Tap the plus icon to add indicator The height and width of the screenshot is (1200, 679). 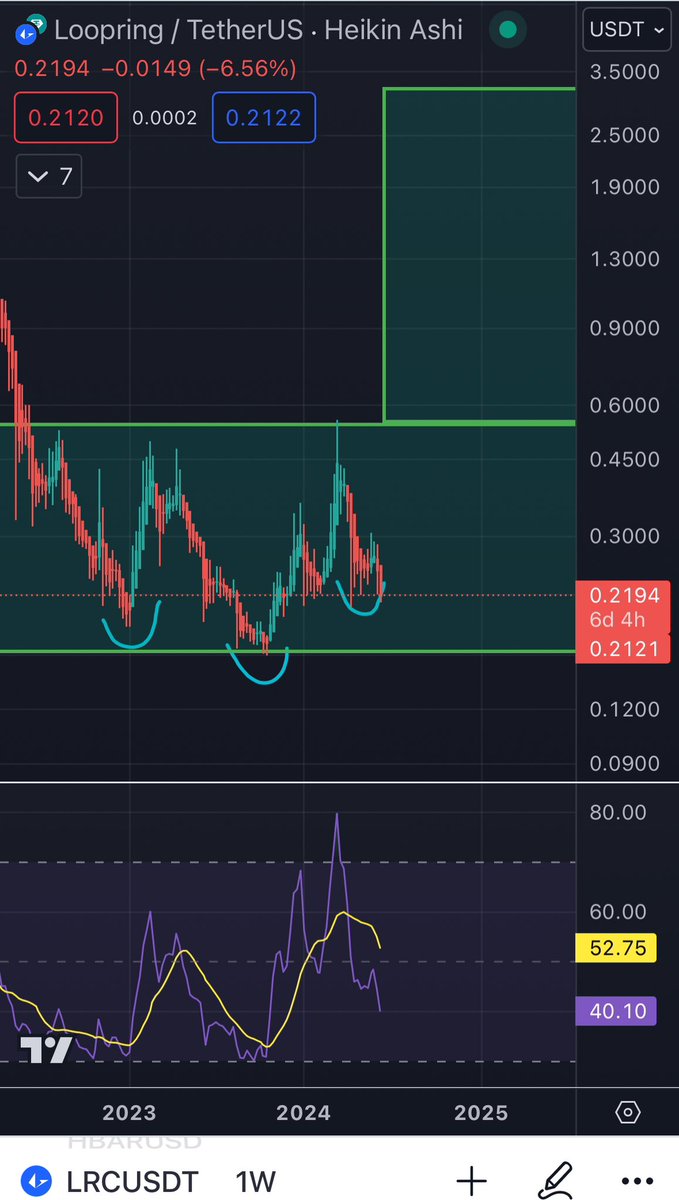(x=471, y=1181)
